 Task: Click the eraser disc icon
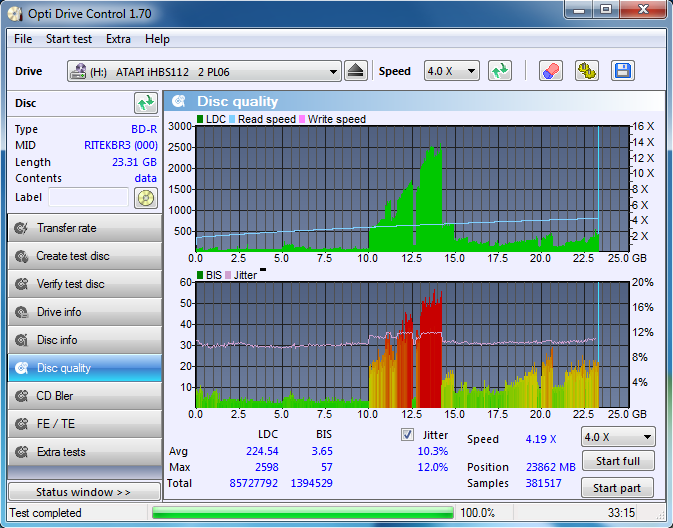coord(551,71)
